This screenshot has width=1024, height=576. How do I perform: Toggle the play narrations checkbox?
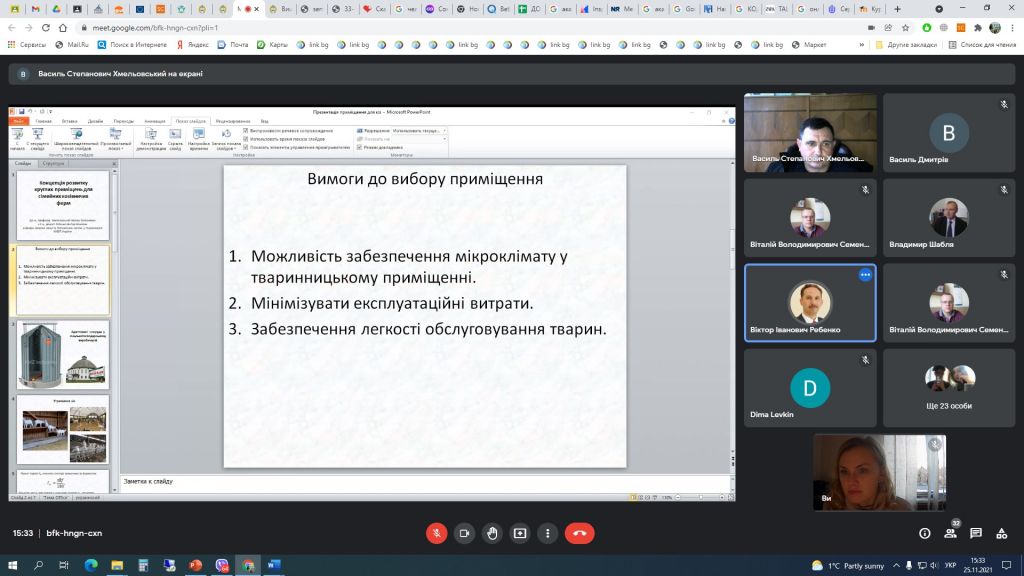246,131
